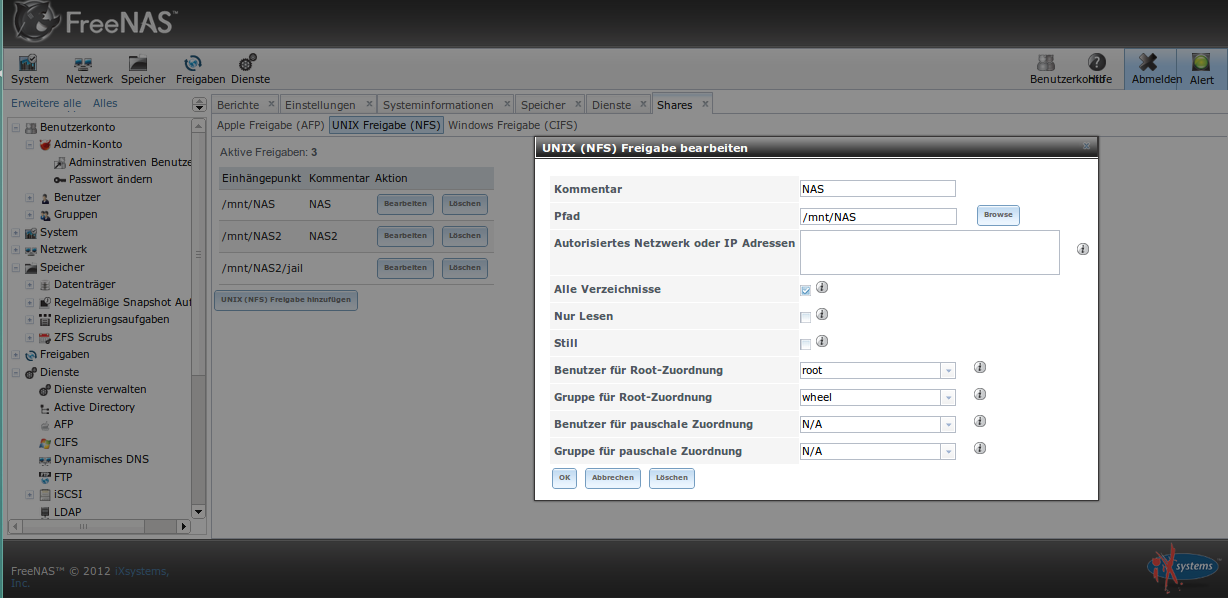The height and width of the screenshot is (598, 1228).
Task: Click into the Pfad text field
Action: [878, 216]
